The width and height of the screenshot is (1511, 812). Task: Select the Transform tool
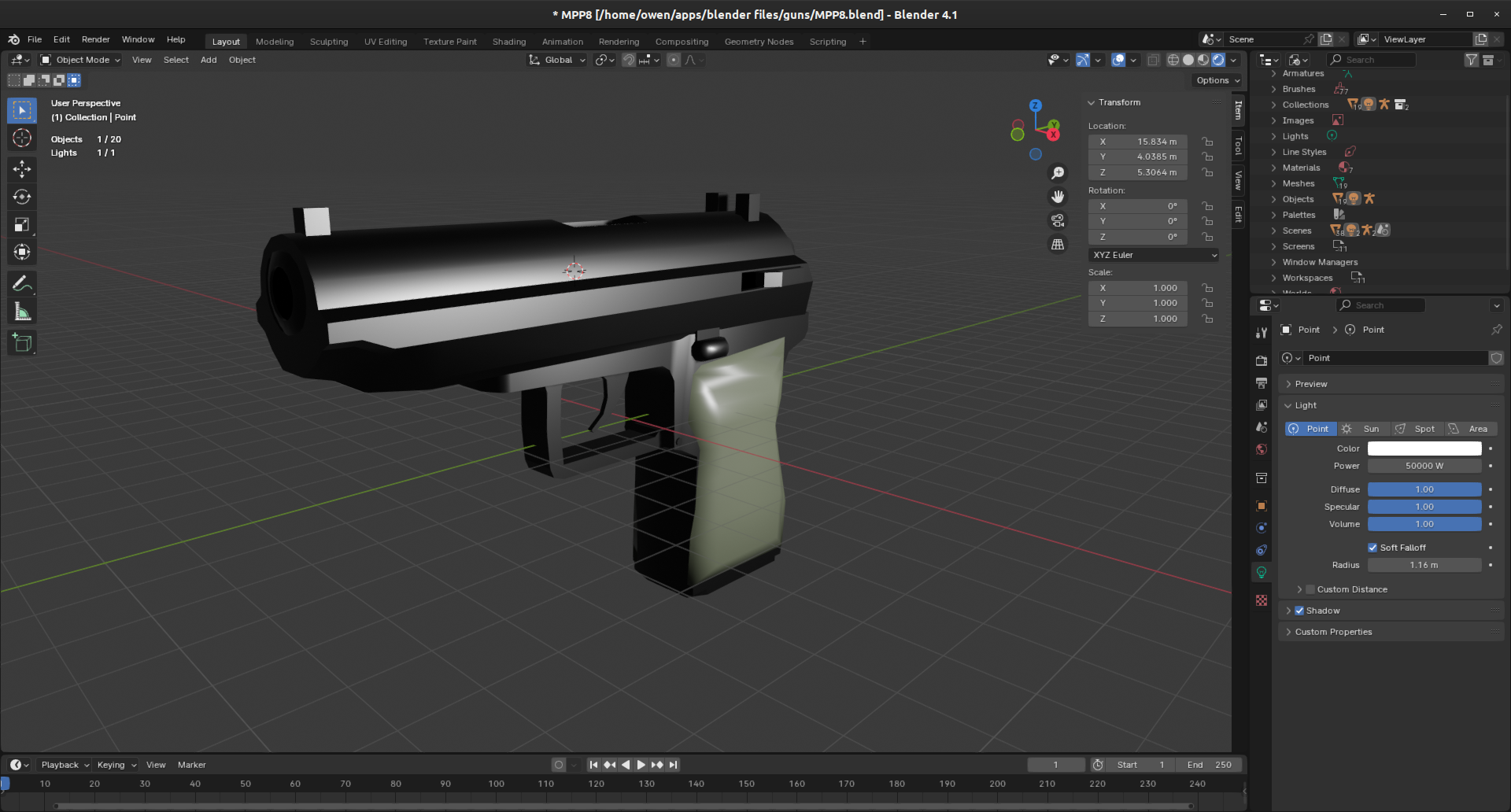22,252
